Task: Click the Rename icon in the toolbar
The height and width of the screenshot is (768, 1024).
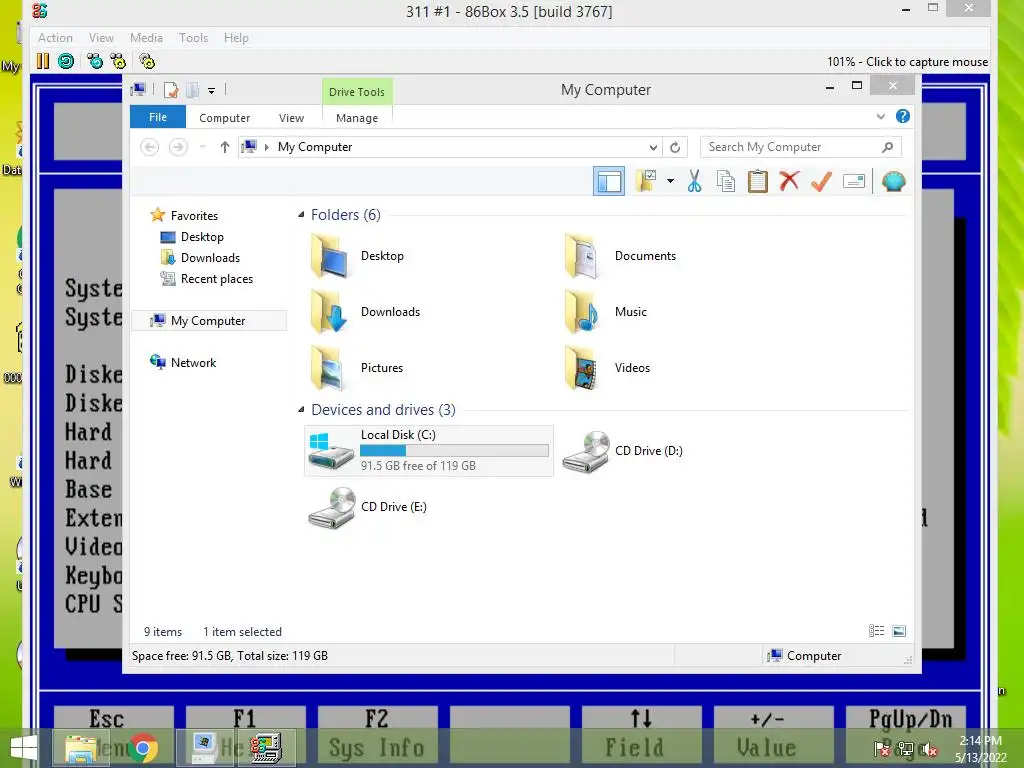Action: [x=854, y=181]
